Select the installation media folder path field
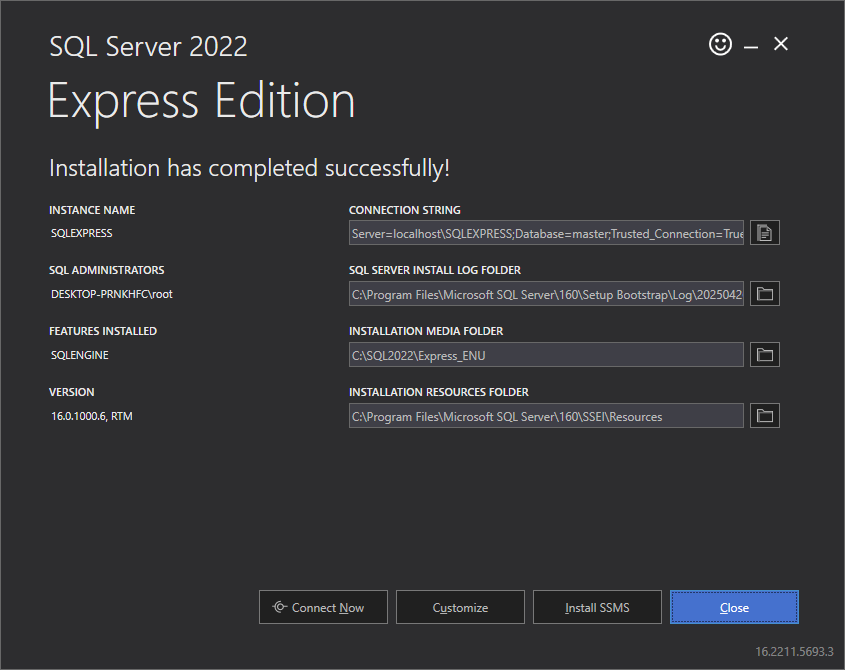 point(545,354)
